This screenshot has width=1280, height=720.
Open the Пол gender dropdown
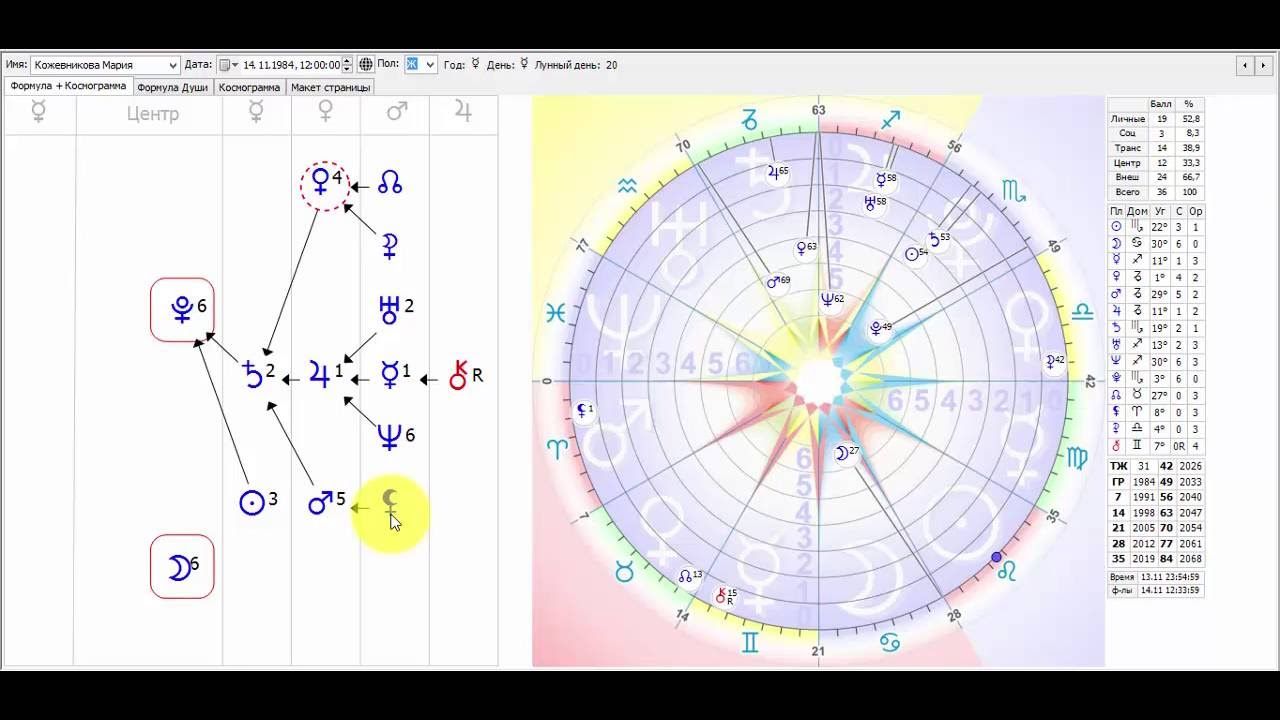(x=420, y=65)
